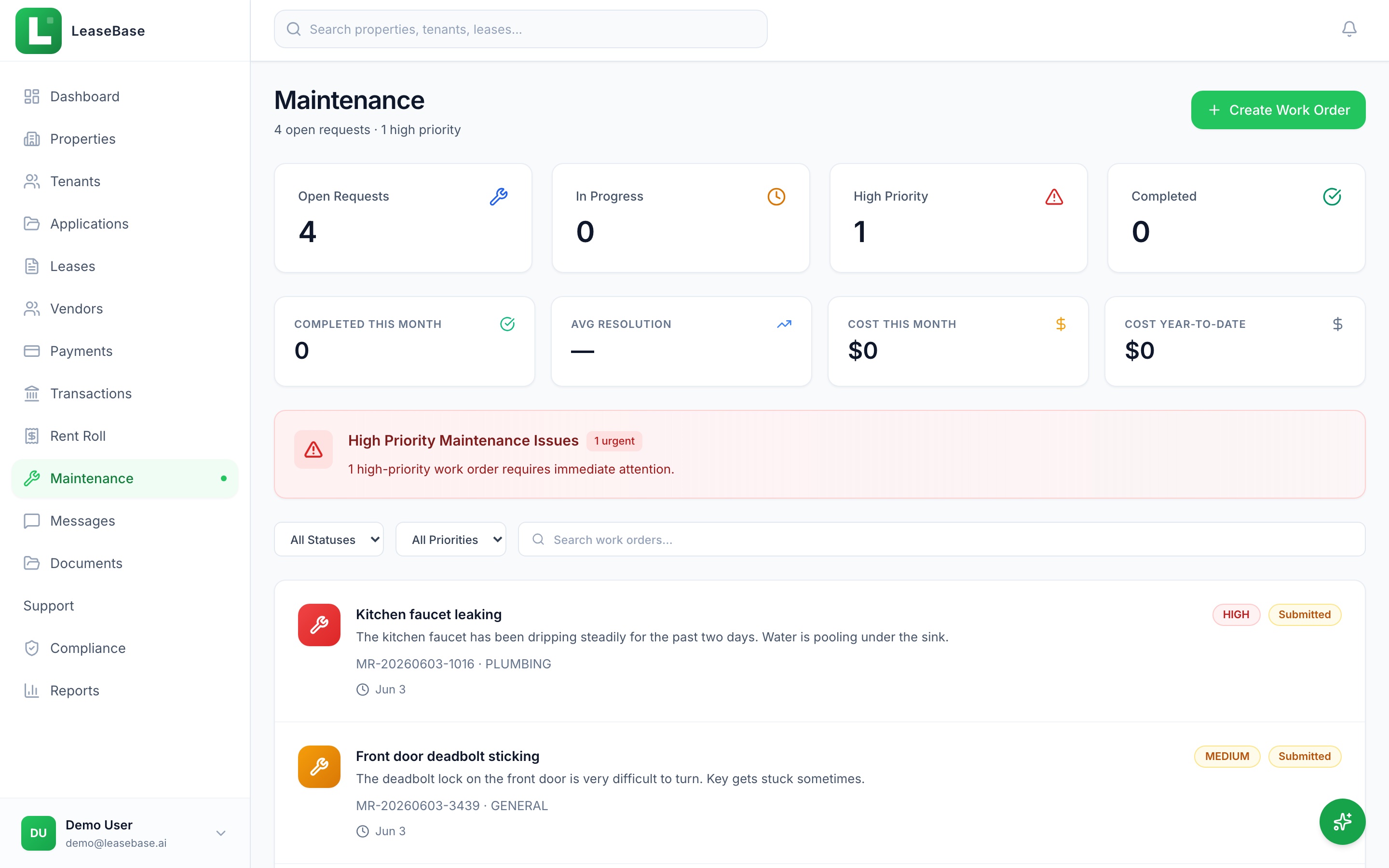Focus the search properties, tenants, leases field
Screen dimensions: 1389x868
(520, 29)
